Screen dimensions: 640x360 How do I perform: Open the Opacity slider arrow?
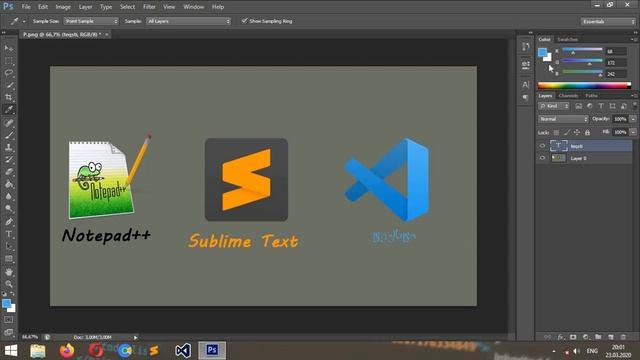(x=633, y=119)
